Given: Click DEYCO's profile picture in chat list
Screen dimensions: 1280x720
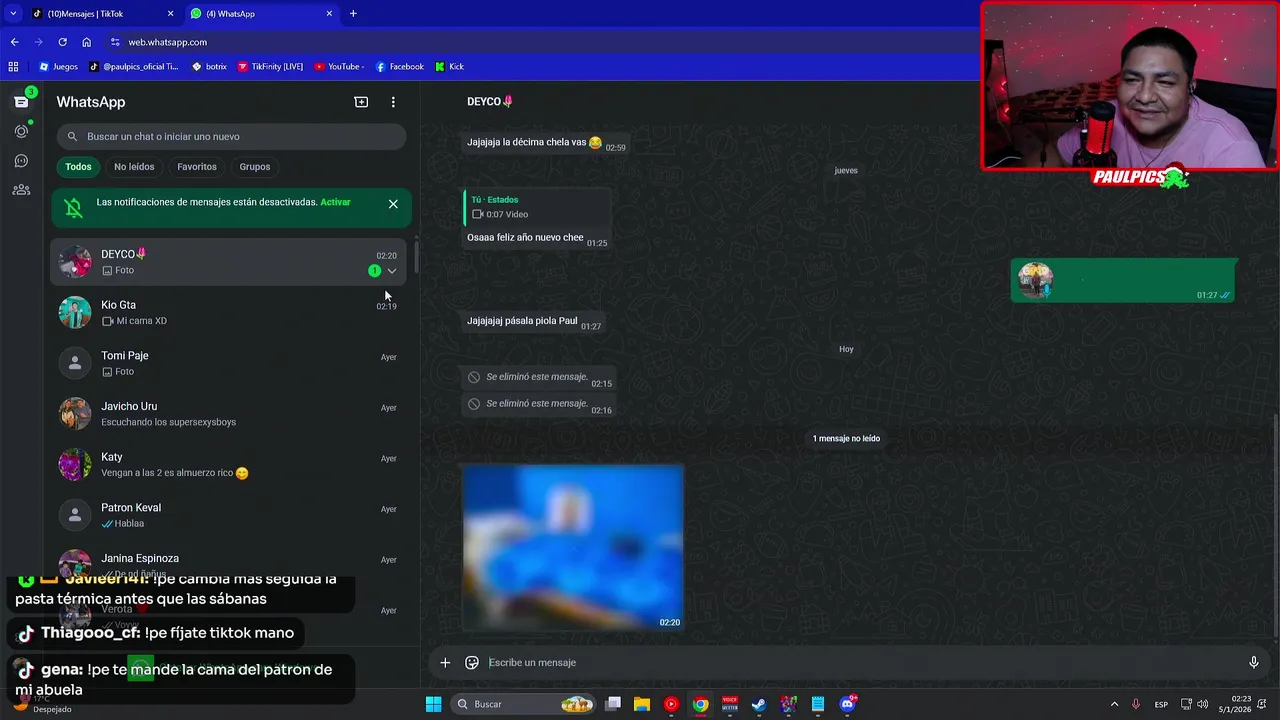Looking at the screenshot, I should 75,262.
